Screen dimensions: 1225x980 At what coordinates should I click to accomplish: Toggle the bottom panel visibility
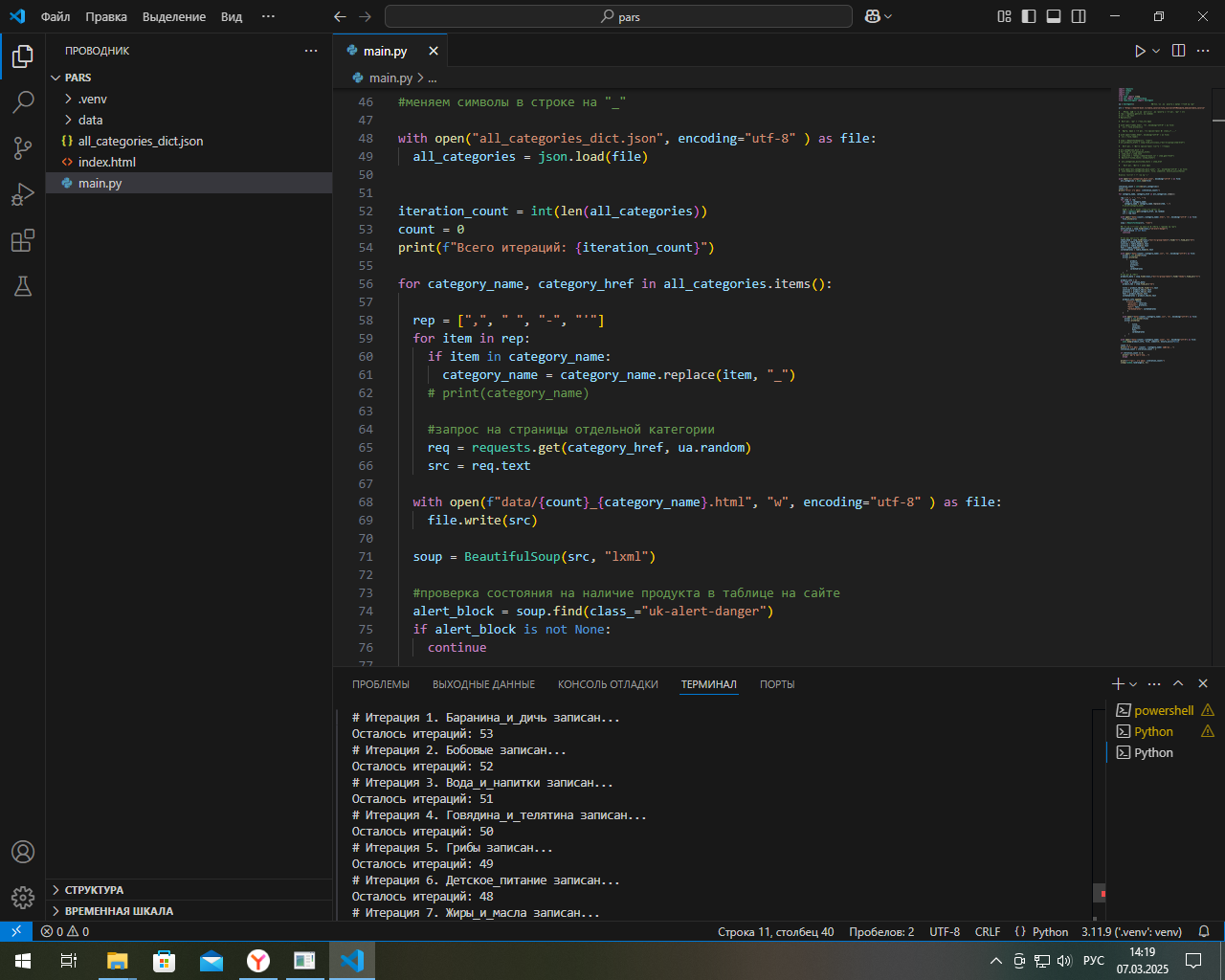pyautogui.click(x=1054, y=16)
